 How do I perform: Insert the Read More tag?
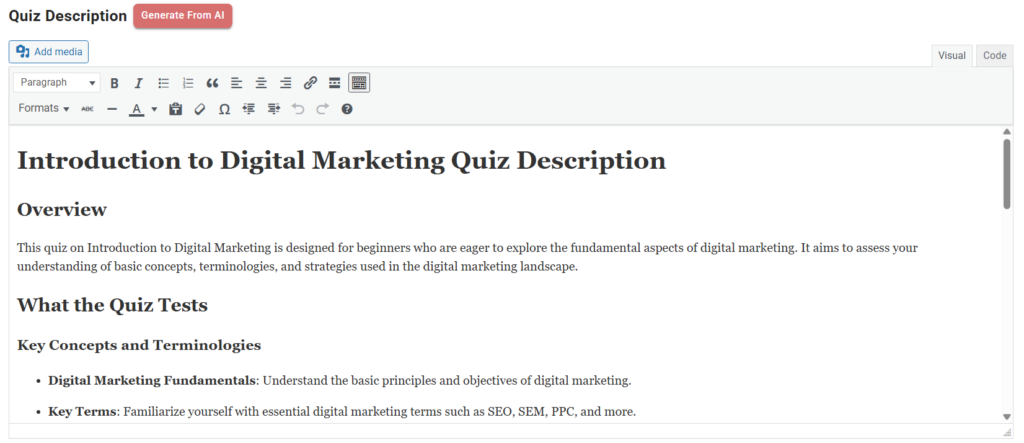[x=335, y=83]
